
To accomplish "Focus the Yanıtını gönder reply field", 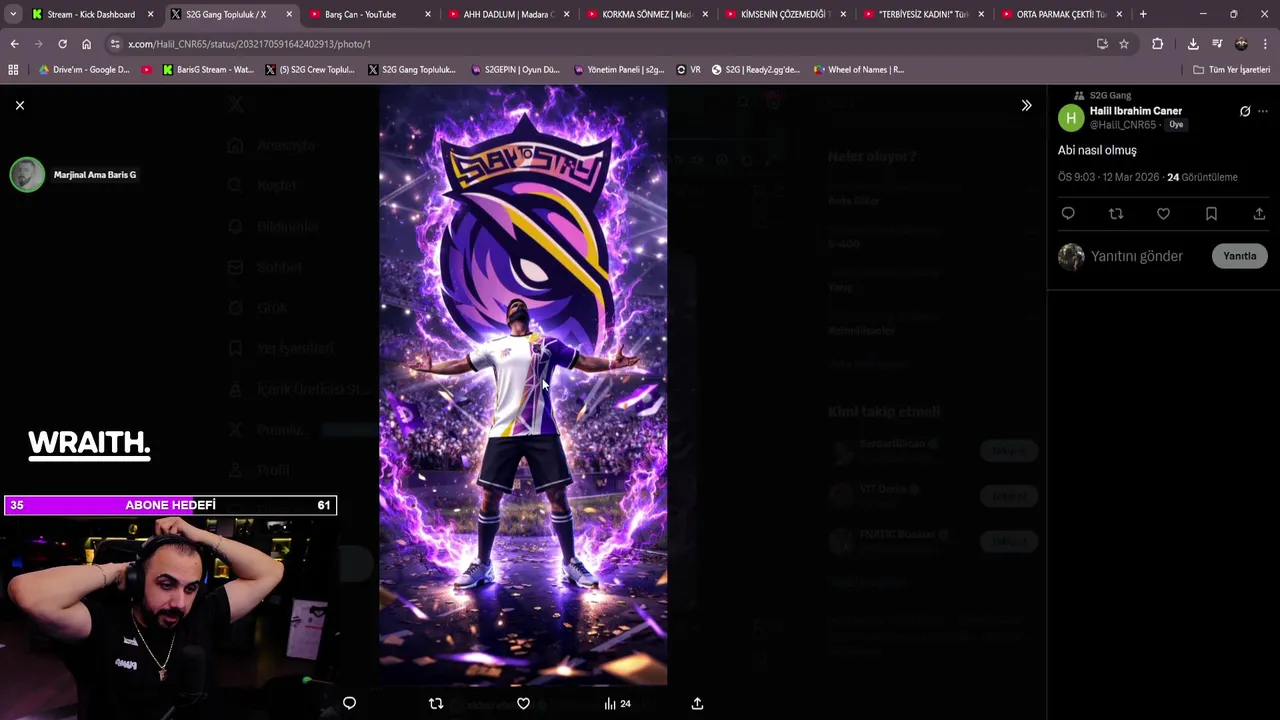I will pyautogui.click(x=1137, y=256).
